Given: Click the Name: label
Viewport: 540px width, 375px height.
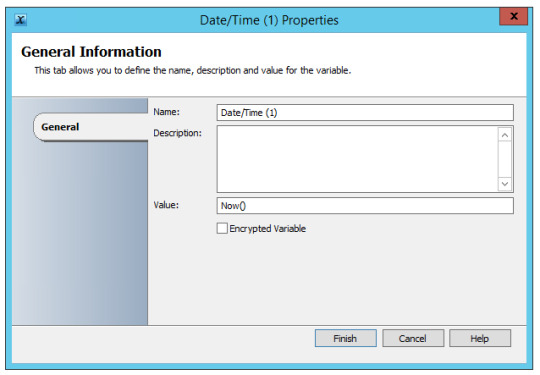Looking at the screenshot, I should pyautogui.click(x=166, y=112).
